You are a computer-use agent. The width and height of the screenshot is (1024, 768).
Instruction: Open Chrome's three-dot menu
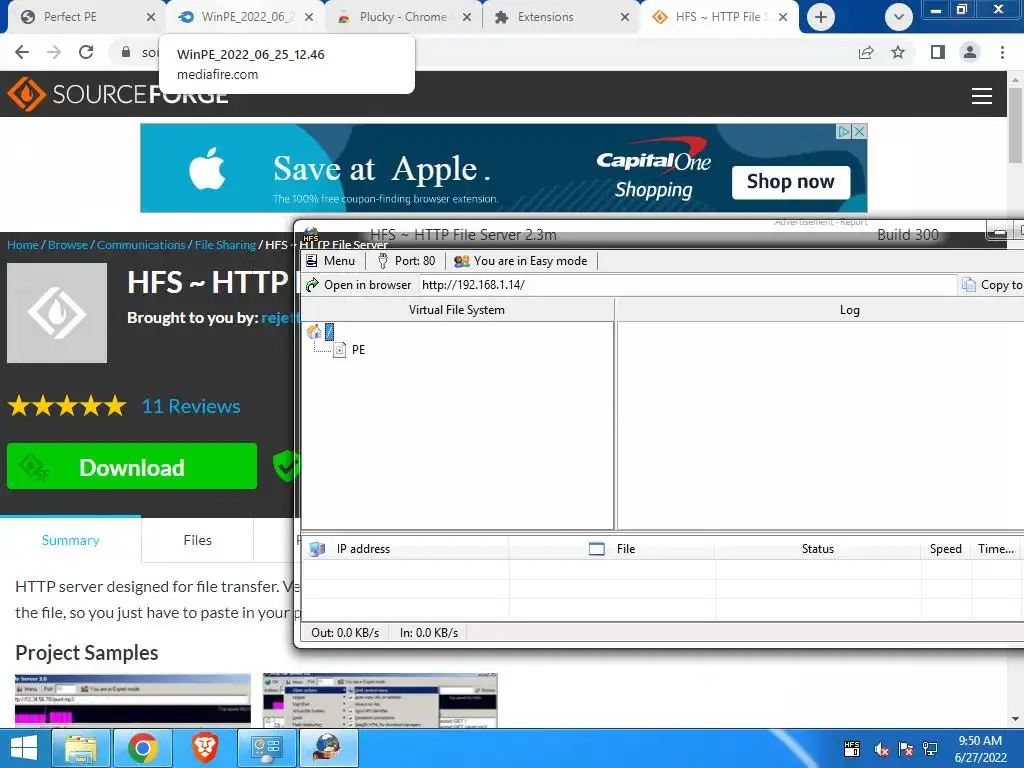tap(1002, 52)
